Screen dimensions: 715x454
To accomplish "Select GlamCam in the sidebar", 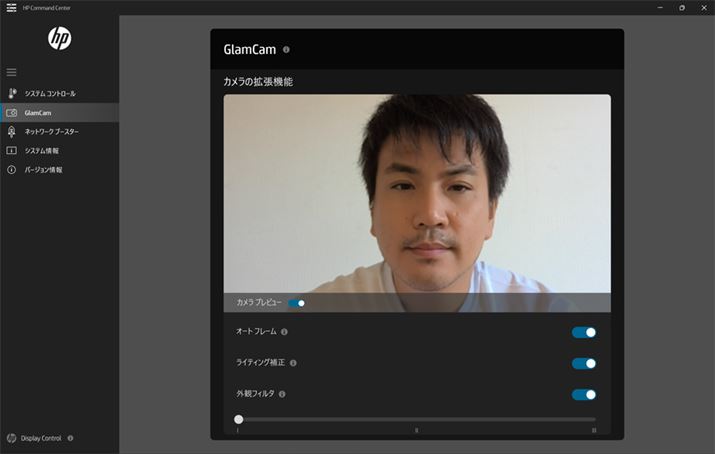I will (x=38, y=113).
